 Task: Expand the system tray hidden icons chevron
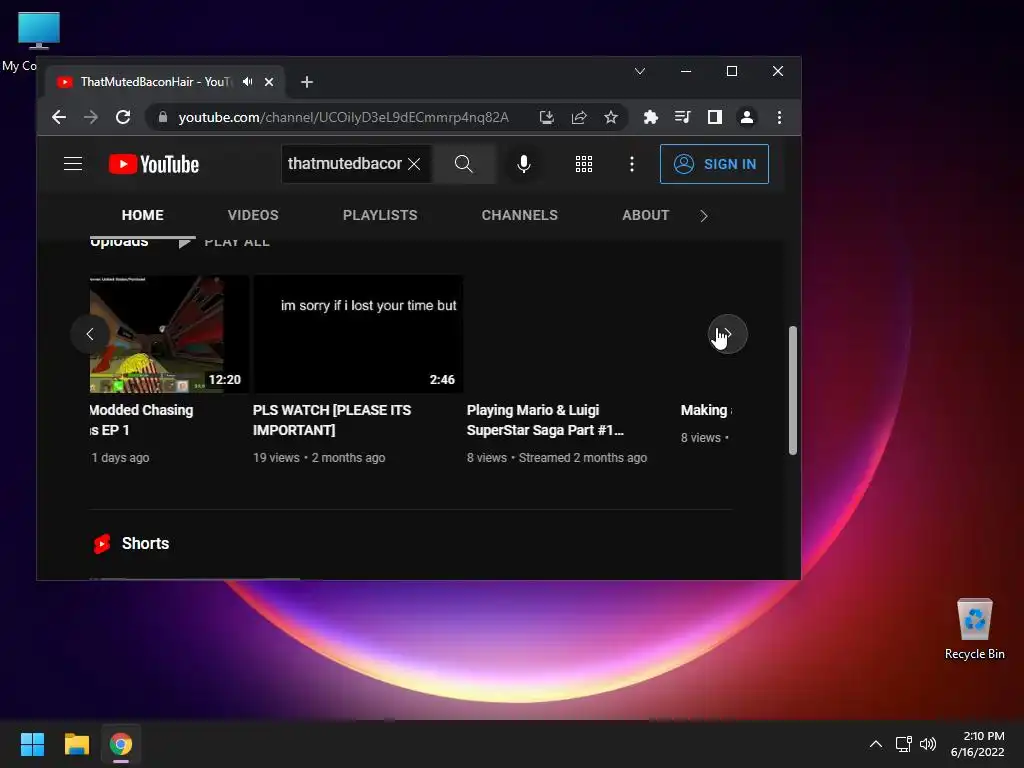(x=876, y=744)
